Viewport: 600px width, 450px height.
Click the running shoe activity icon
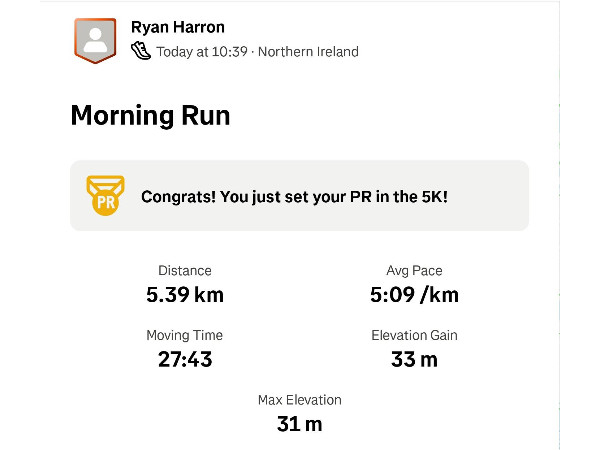pos(141,51)
